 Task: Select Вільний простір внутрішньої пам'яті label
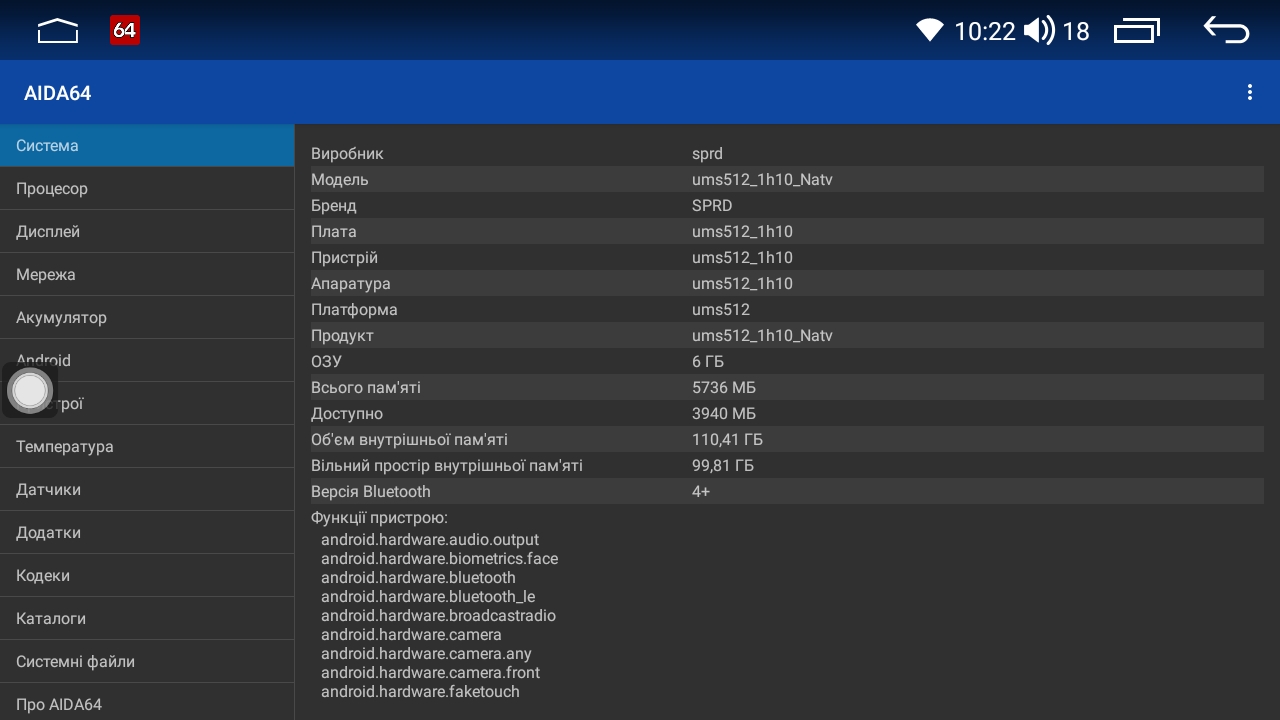click(447, 466)
